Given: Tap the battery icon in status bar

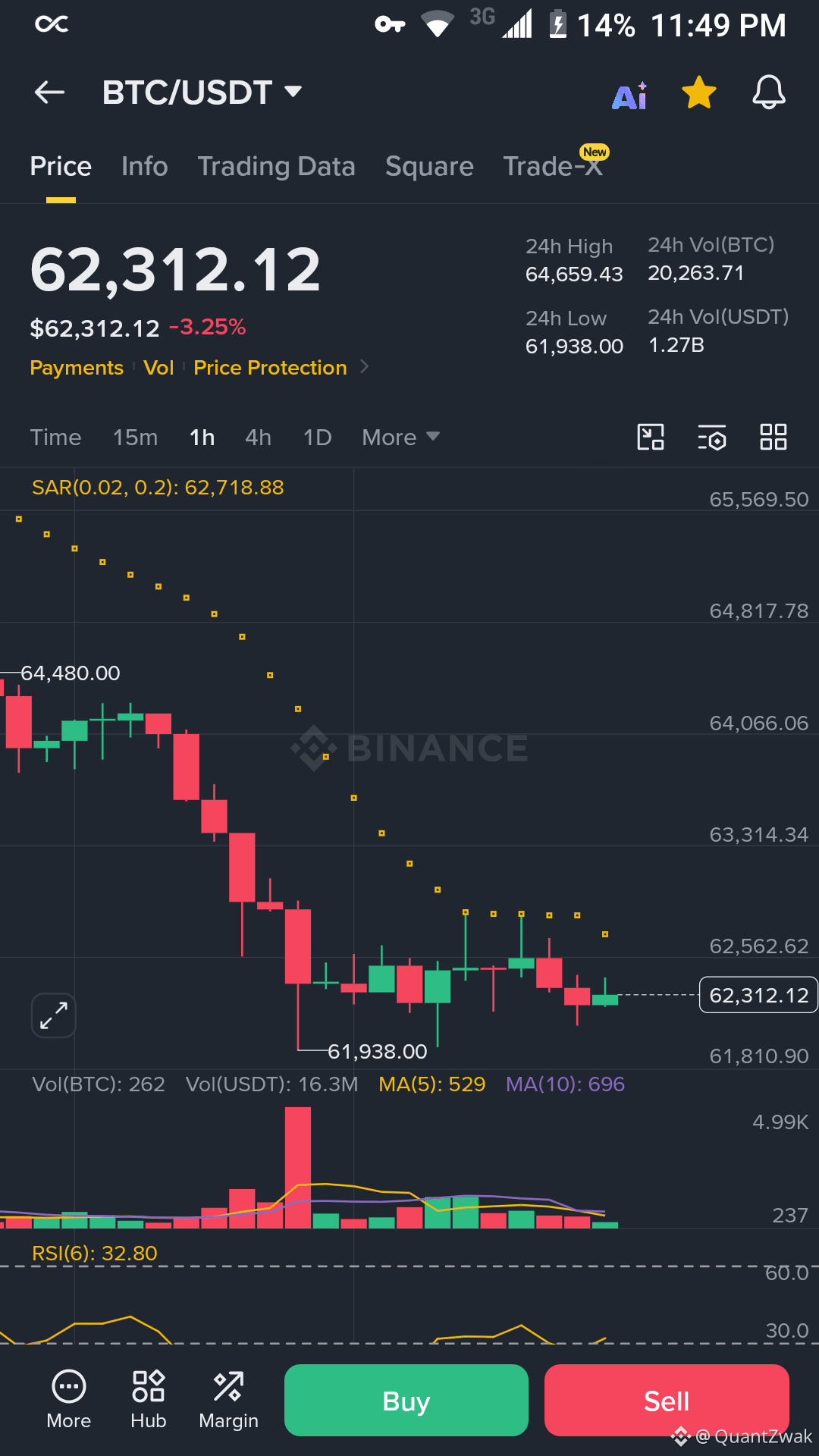Looking at the screenshot, I should coord(558,24).
